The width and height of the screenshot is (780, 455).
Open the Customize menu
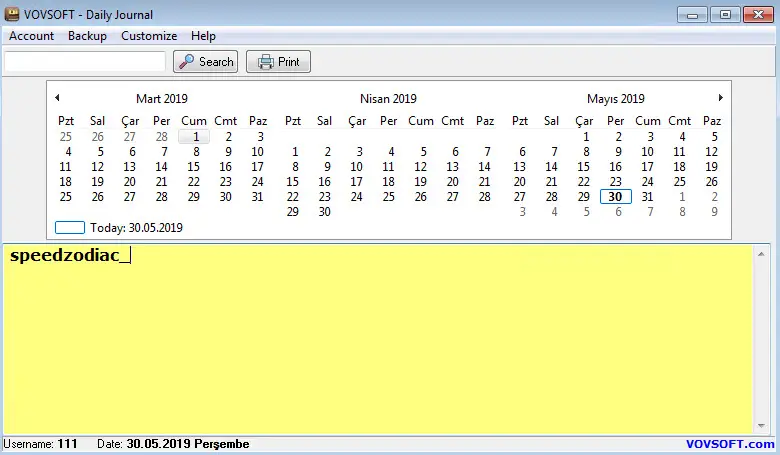[149, 36]
